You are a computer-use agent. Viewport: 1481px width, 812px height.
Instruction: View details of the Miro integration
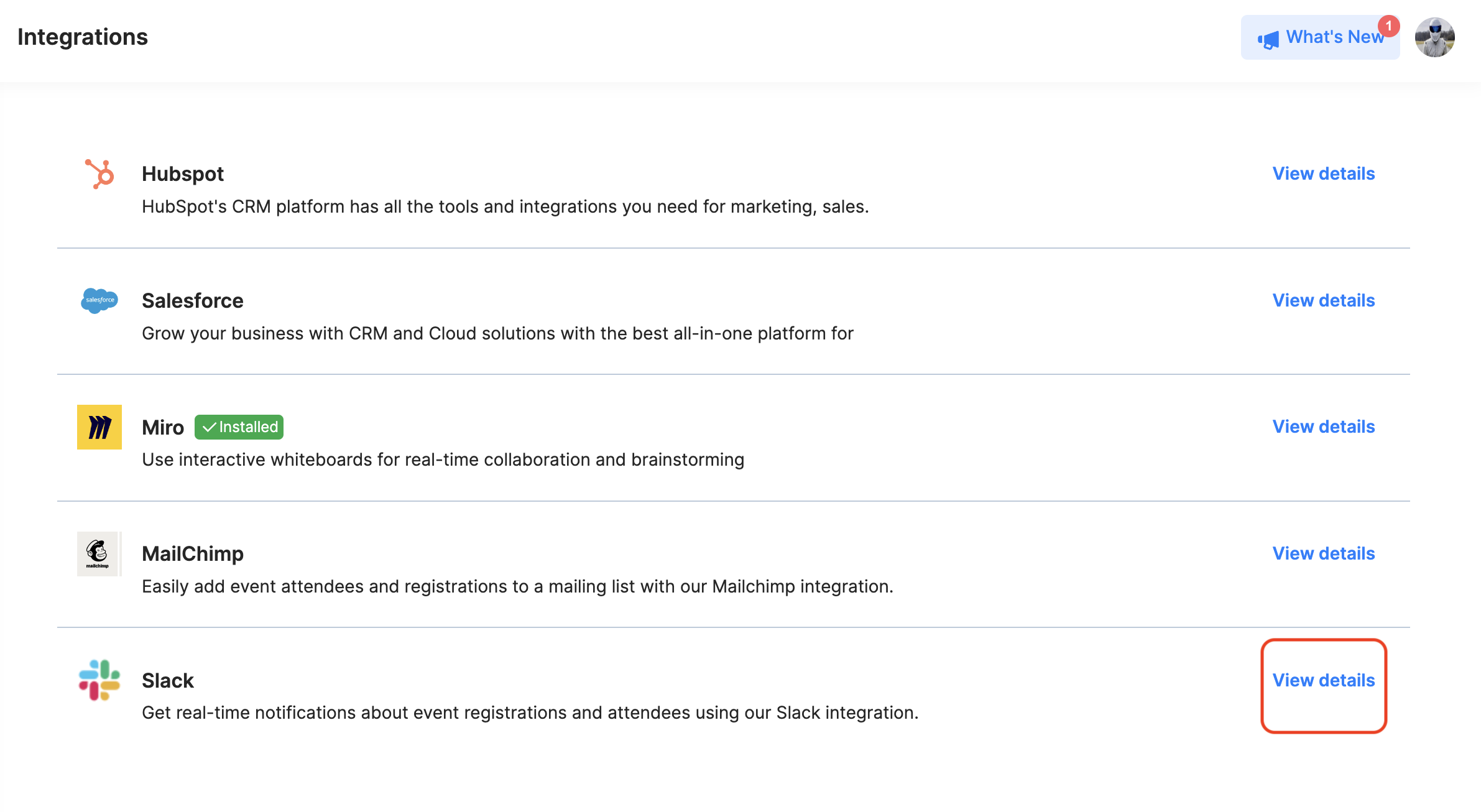point(1324,427)
